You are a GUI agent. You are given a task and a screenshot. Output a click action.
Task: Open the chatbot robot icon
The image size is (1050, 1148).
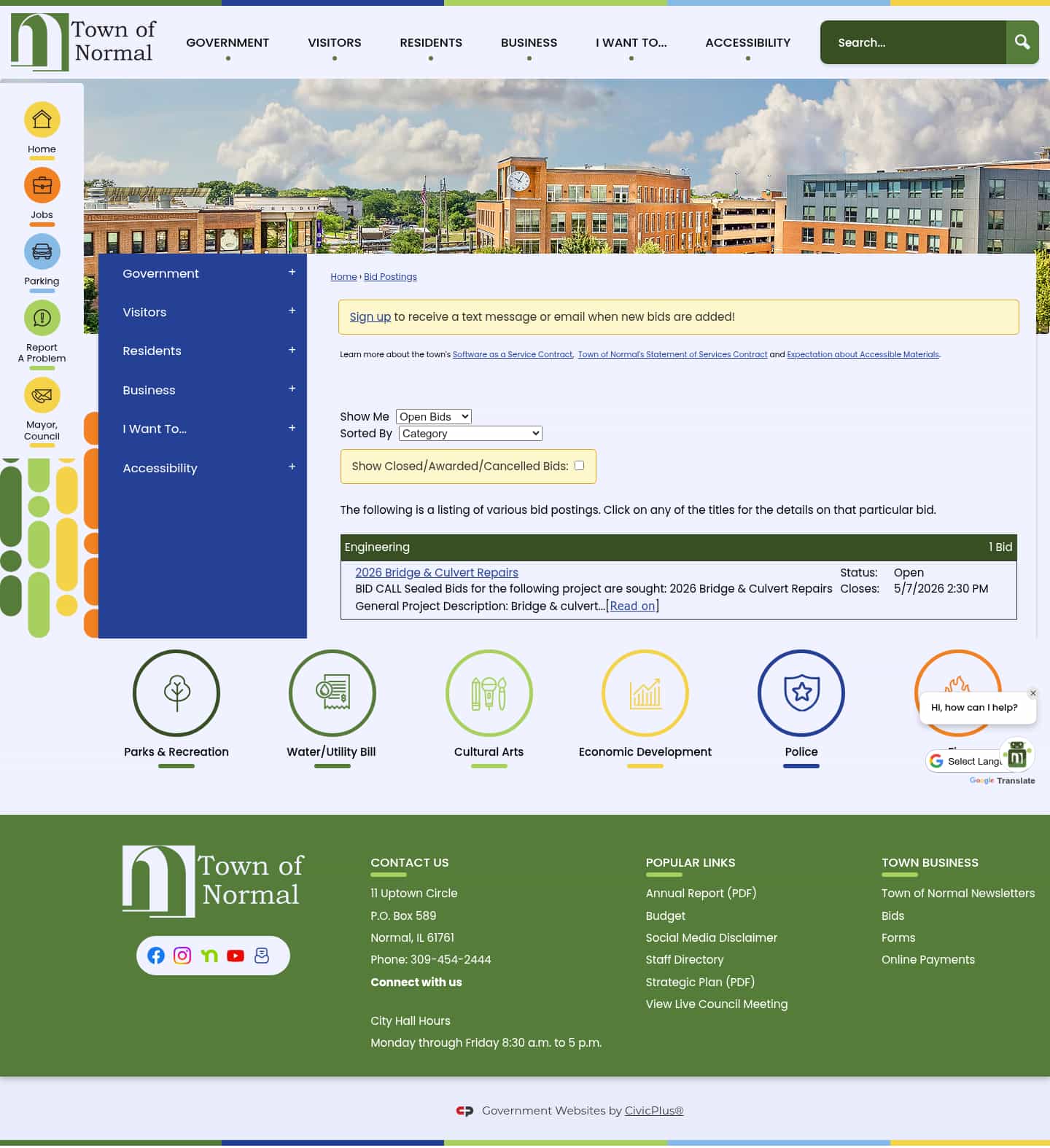point(1017,755)
